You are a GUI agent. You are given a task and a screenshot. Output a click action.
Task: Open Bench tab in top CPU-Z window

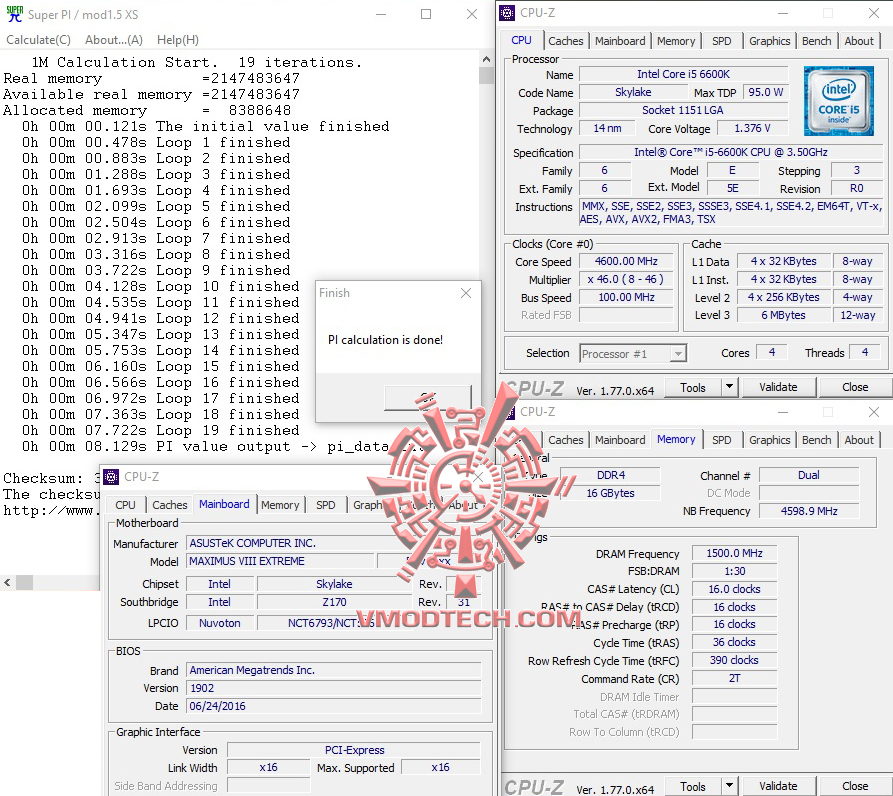817,41
